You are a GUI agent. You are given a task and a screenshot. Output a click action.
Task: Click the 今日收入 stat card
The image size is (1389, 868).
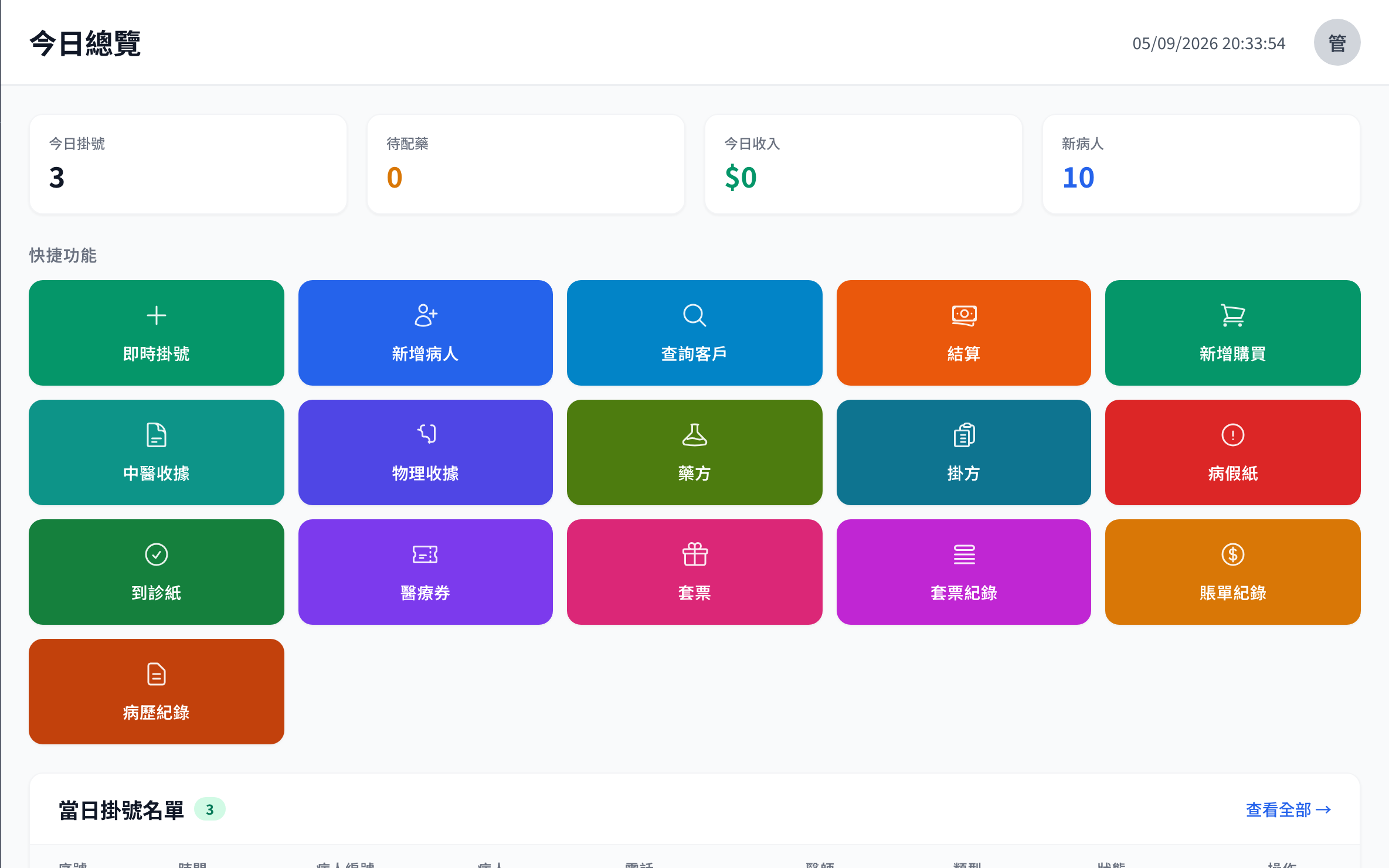[x=864, y=164]
